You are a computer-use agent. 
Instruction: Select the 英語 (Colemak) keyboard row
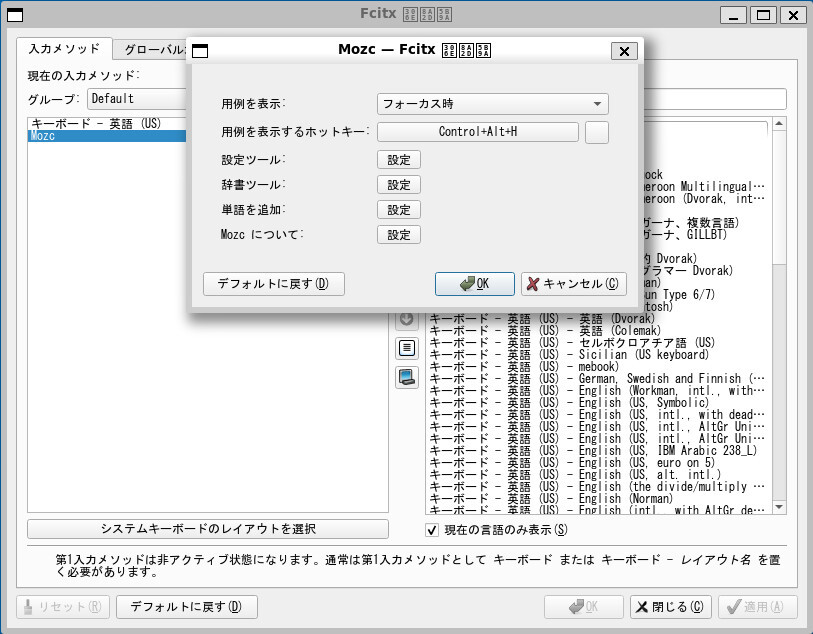pos(597,331)
